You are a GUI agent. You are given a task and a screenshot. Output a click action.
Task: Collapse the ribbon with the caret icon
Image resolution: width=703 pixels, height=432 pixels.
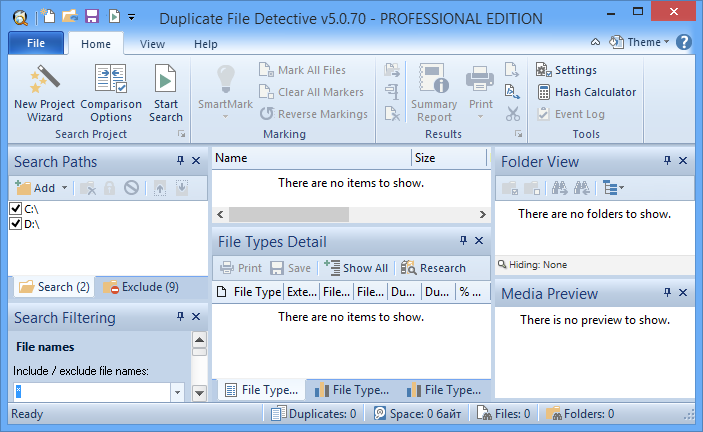[x=595, y=42]
